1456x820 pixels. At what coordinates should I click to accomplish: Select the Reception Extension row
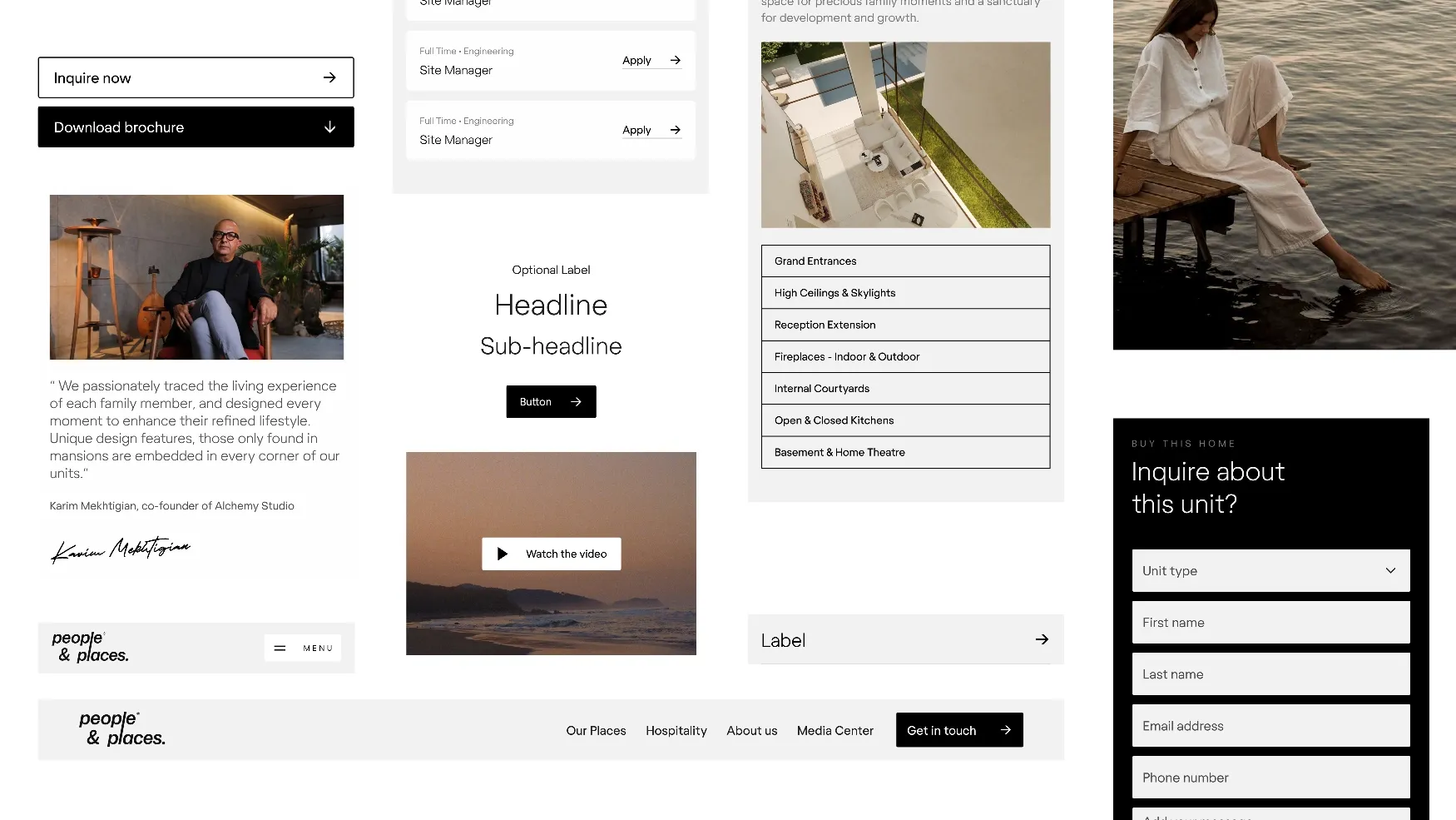pos(905,325)
